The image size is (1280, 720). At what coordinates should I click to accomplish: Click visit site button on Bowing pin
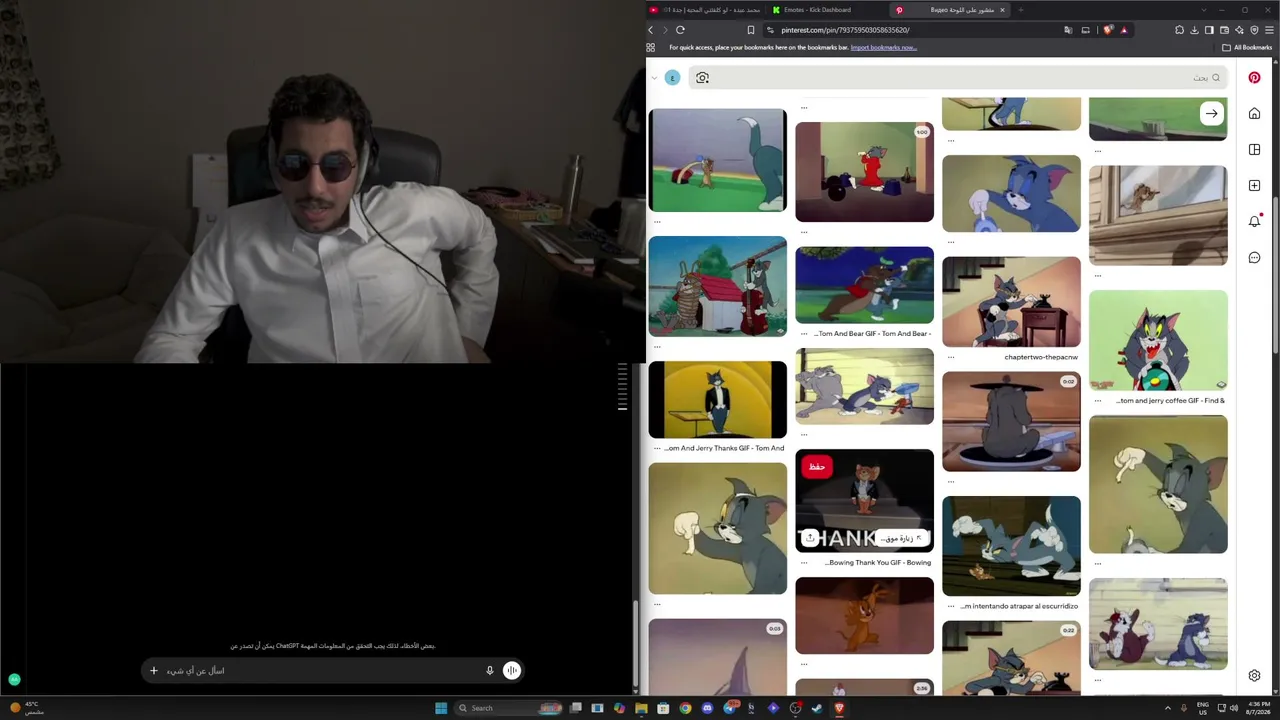click(901, 538)
